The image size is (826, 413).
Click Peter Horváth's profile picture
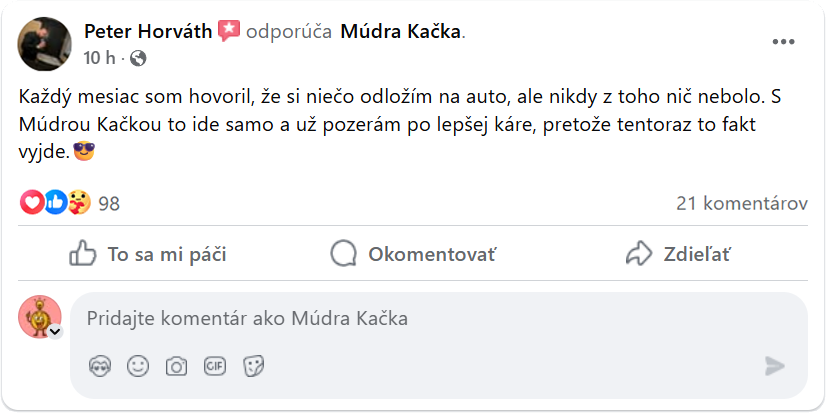(45, 43)
